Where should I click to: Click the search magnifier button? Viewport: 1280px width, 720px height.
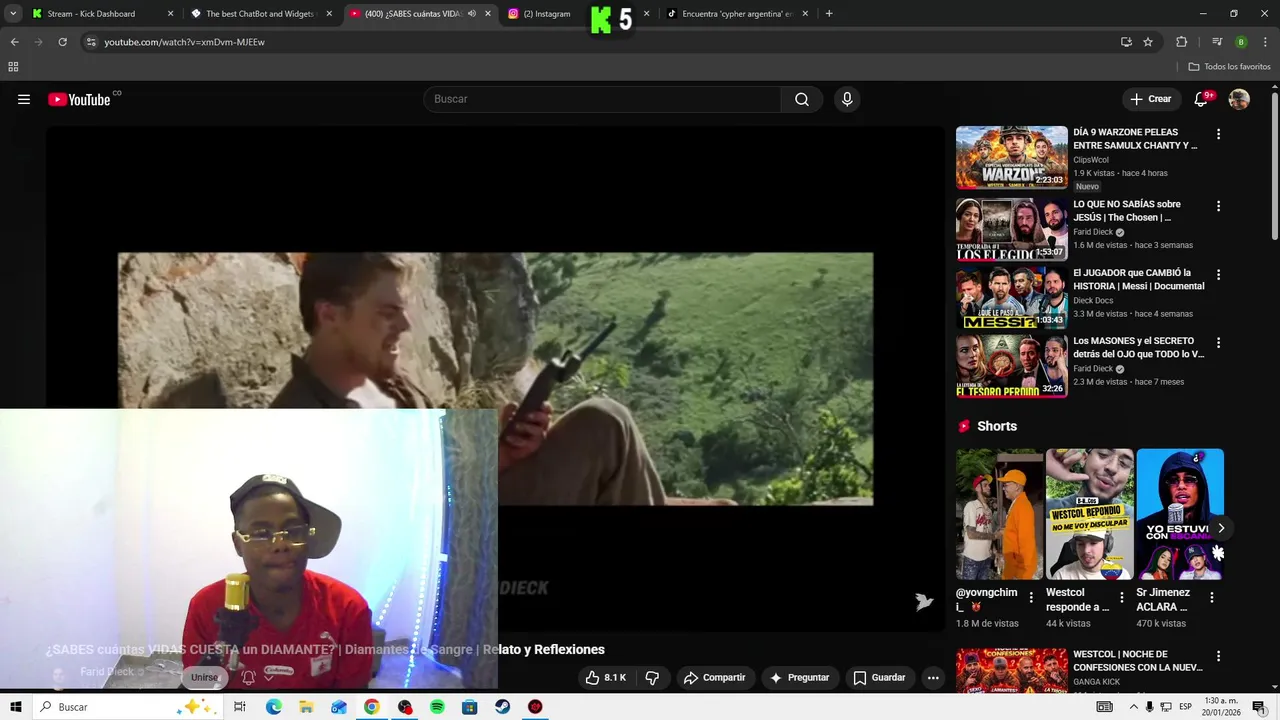(x=802, y=99)
